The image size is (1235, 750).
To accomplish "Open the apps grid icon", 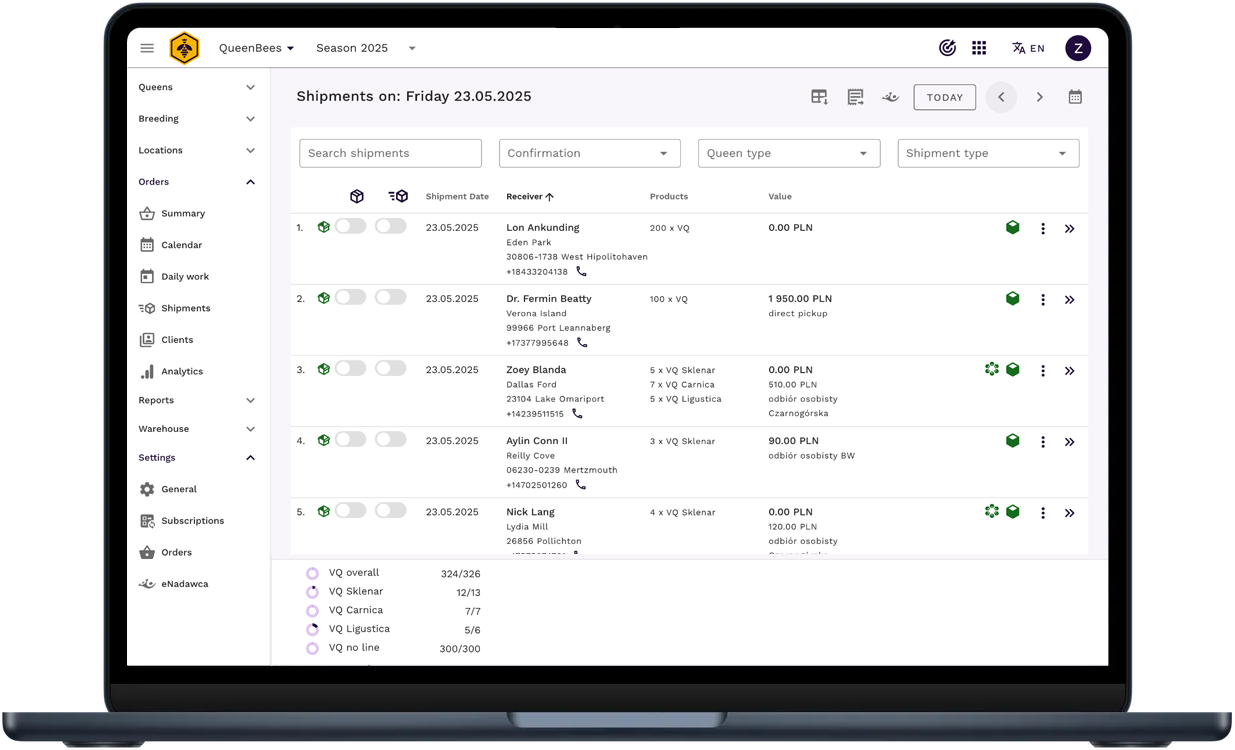I will click(979, 48).
